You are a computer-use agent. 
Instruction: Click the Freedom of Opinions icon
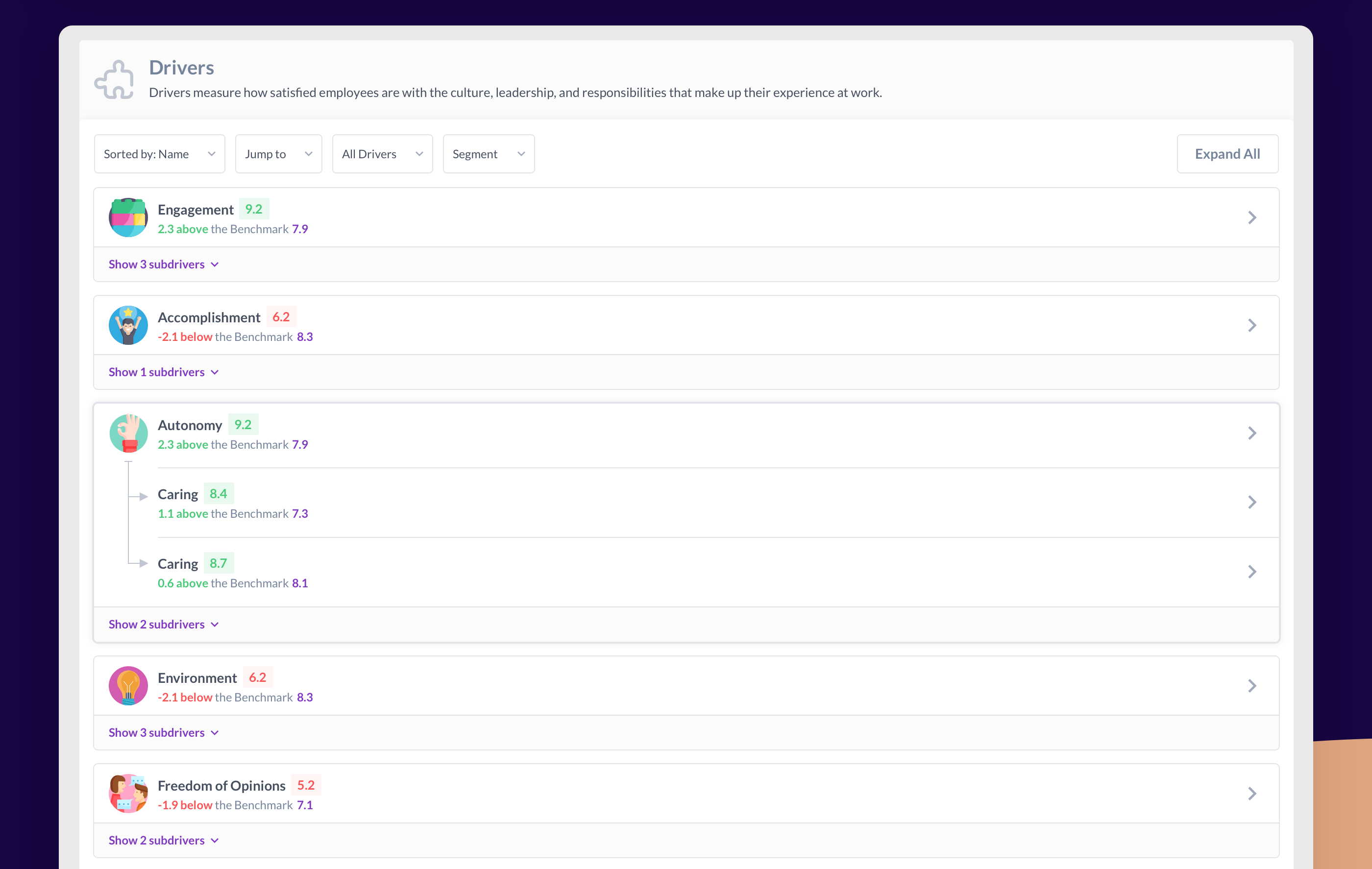[x=128, y=793]
